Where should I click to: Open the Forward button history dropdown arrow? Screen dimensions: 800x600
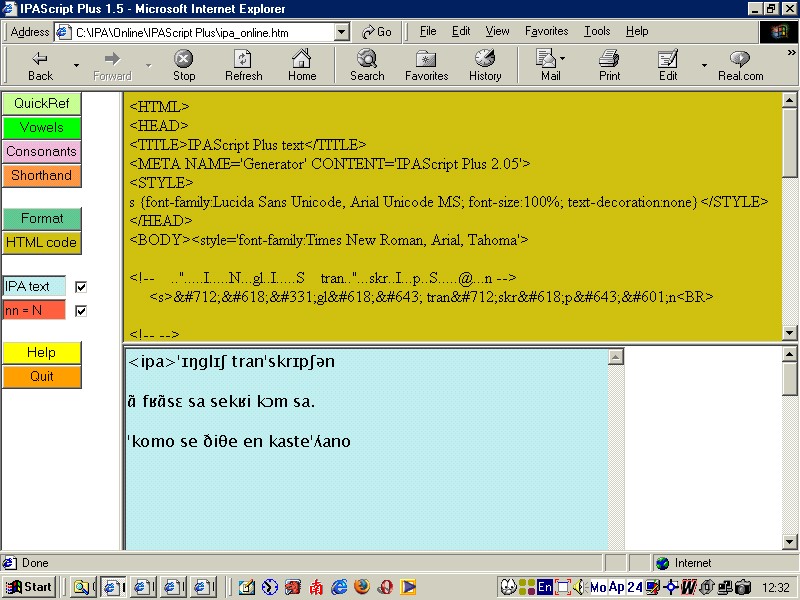pyautogui.click(x=148, y=65)
